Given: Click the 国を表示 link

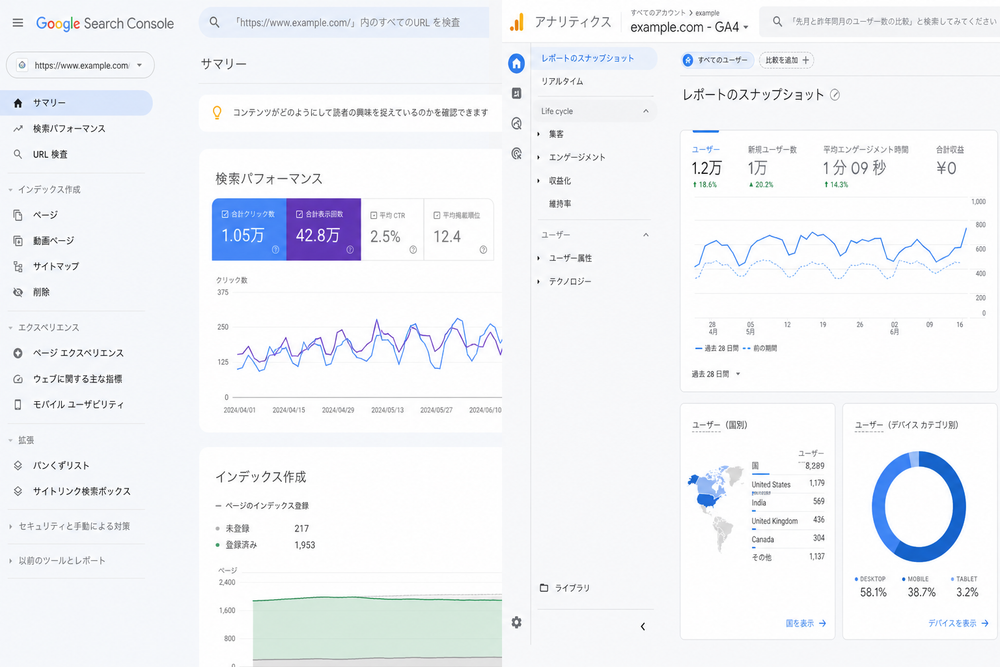Looking at the screenshot, I should tap(805, 623).
